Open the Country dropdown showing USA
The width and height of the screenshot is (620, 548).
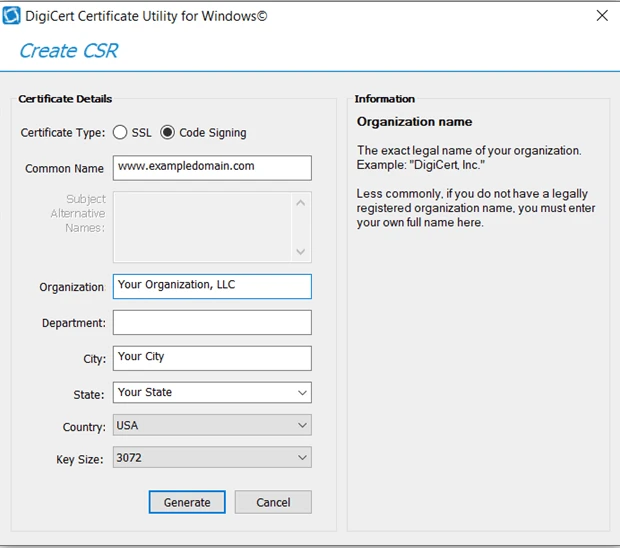[x=302, y=426]
